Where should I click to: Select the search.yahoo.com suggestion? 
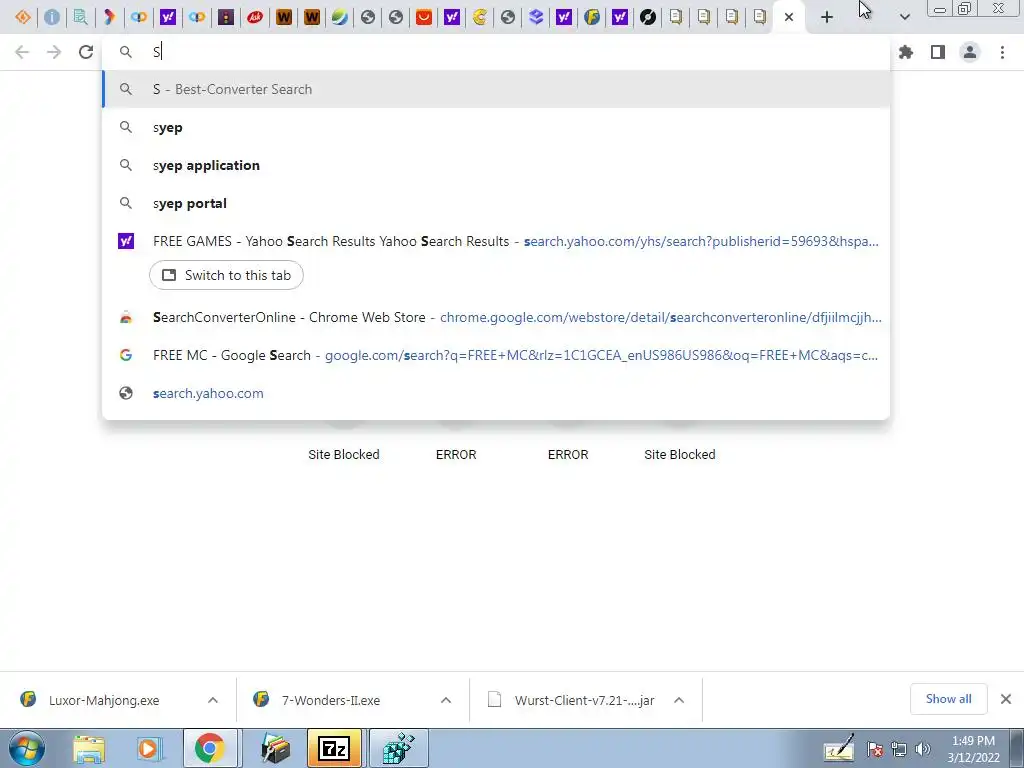(x=496, y=393)
